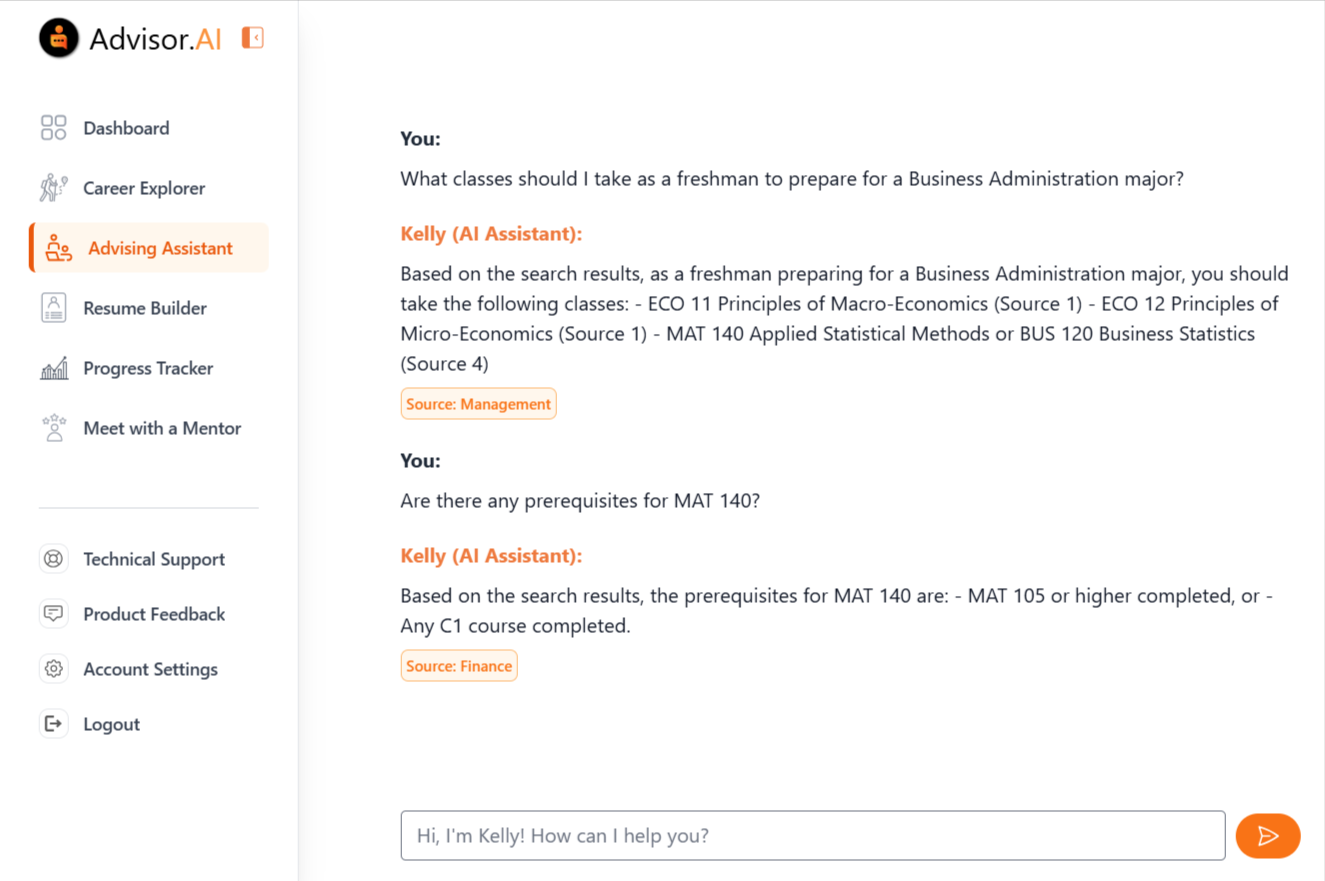Click the Kelly chat input field
Screen dimensions: 1325x881
[x=812, y=835]
